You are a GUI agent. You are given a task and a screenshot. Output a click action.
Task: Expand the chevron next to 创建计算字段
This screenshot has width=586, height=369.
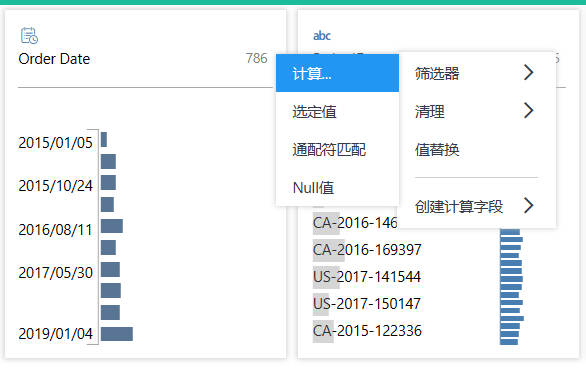[528, 205]
